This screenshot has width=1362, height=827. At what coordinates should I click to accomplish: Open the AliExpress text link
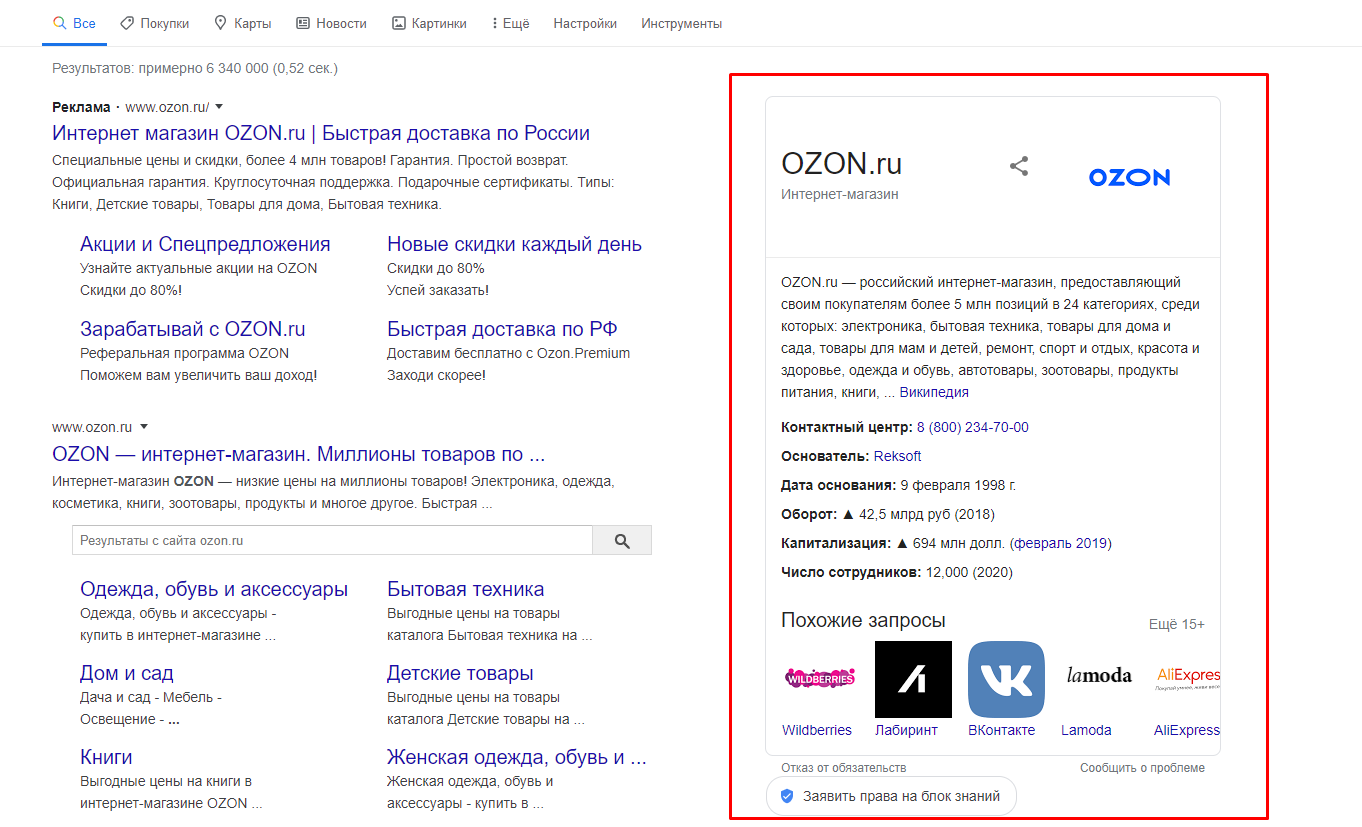click(1187, 730)
